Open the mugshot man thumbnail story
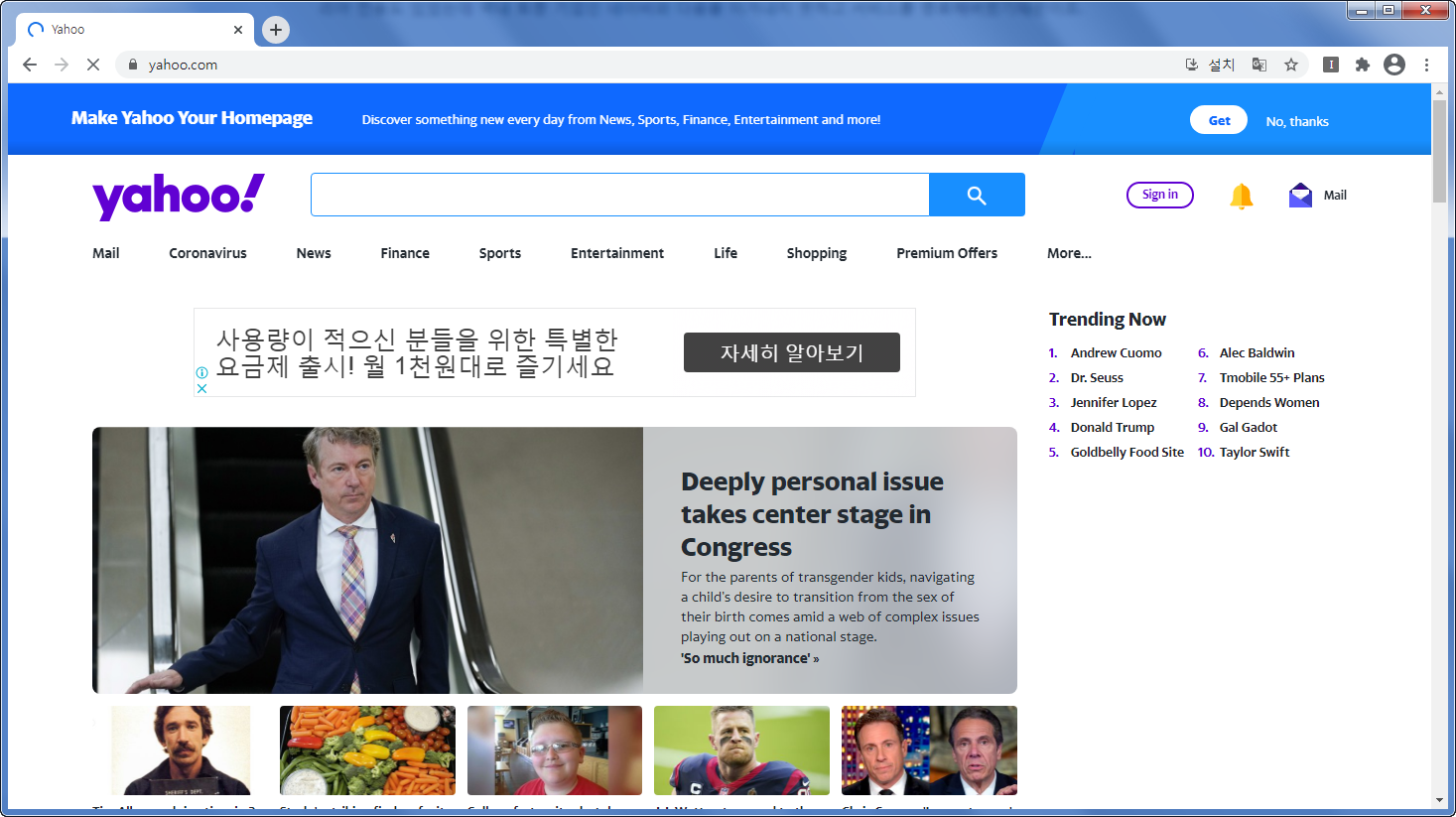The image size is (1456, 817). click(x=181, y=750)
